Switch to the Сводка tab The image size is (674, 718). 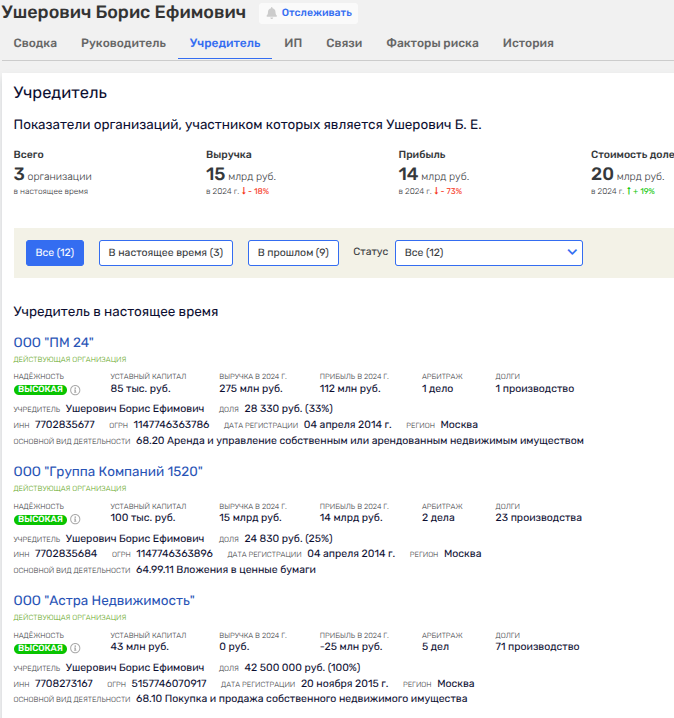click(x=35, y=43)
